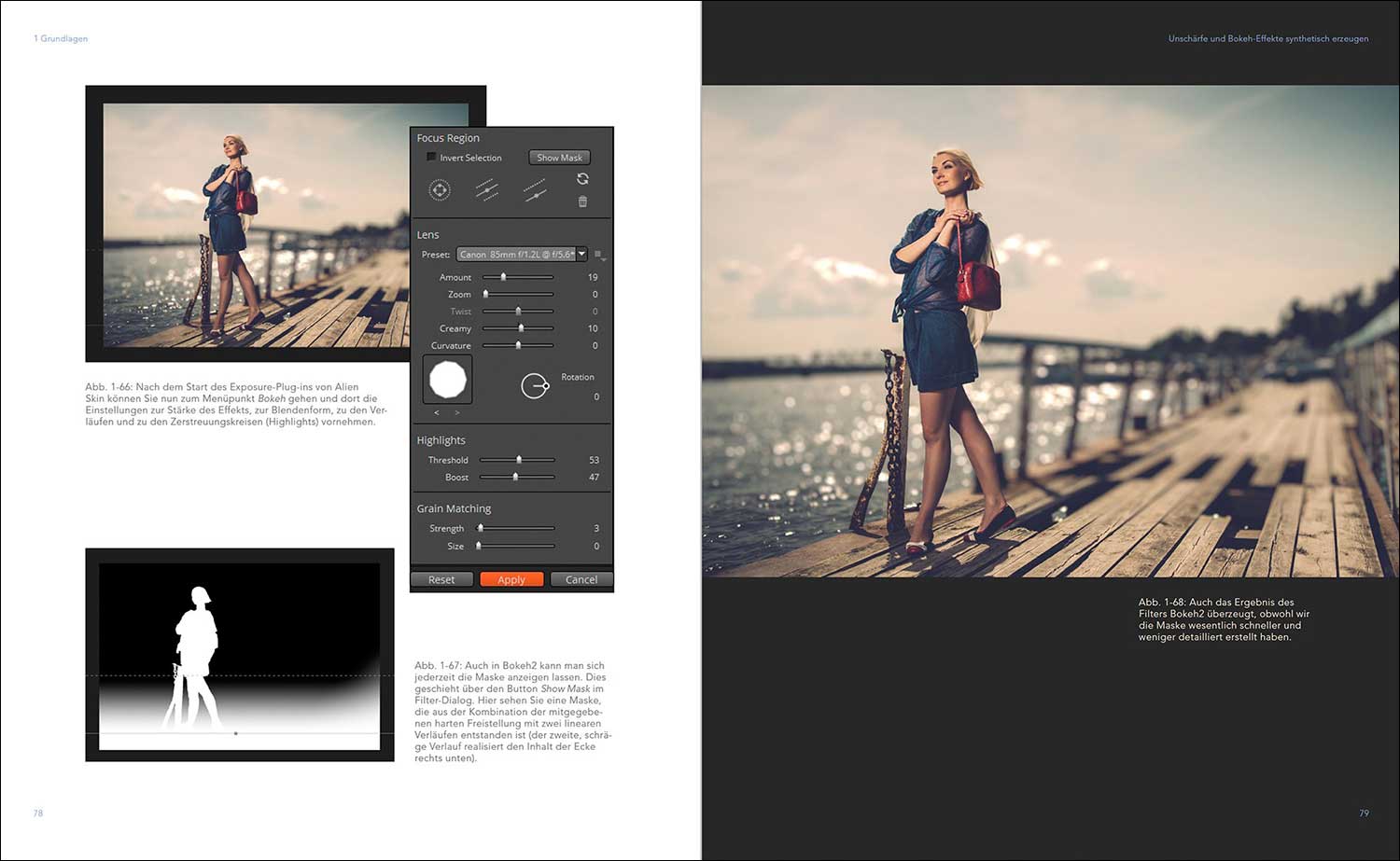Click the next aperture shape arrow
Screen dimensions: 1400x861
[x=456, y=412]
